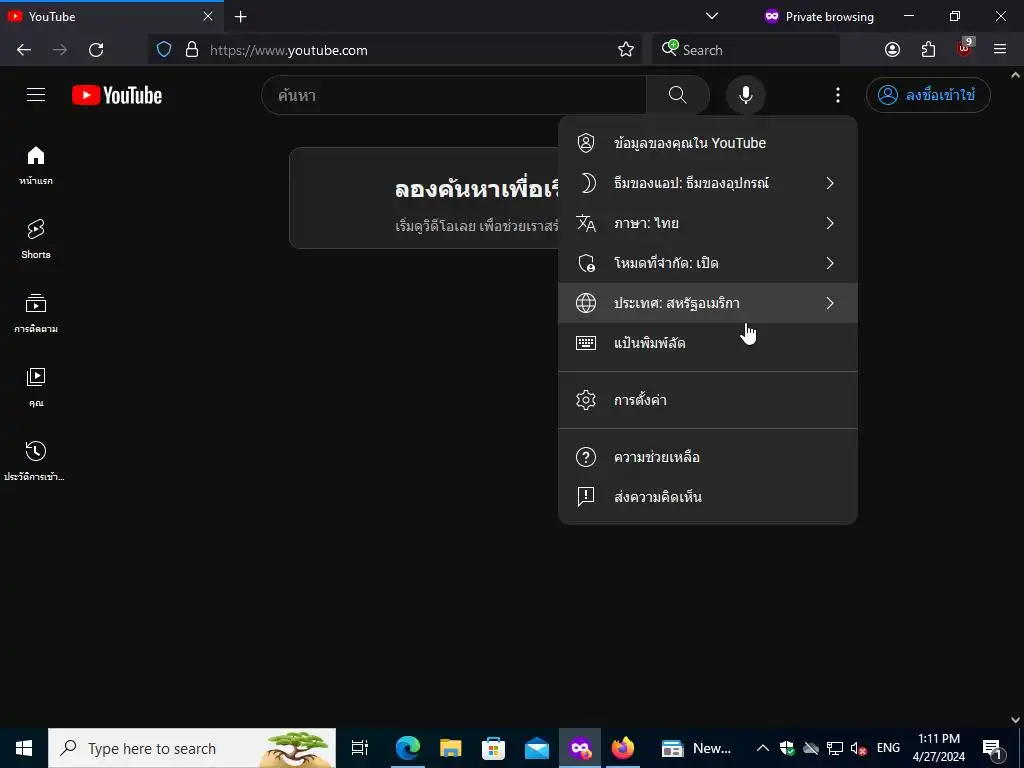Image resolution: width=1024 pixels, height=768 pixels.
Task: Open ประเทศ: สหรัฐอเมริกา location submenu
Action: tap(708, 303)
